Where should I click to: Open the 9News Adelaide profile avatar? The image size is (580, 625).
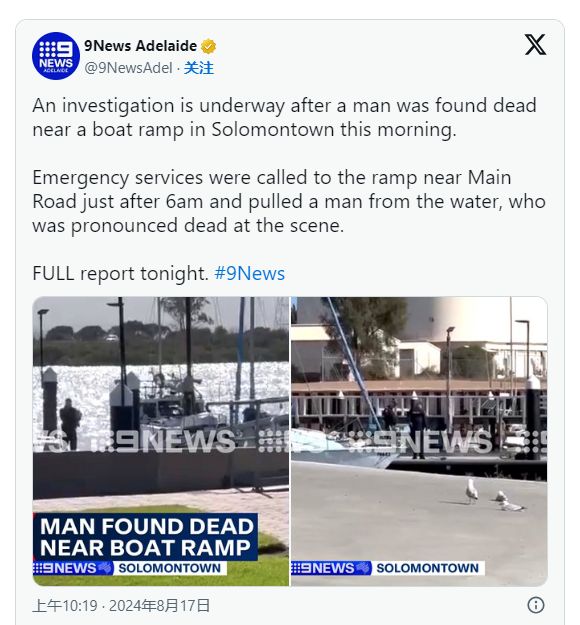[56, 56]
